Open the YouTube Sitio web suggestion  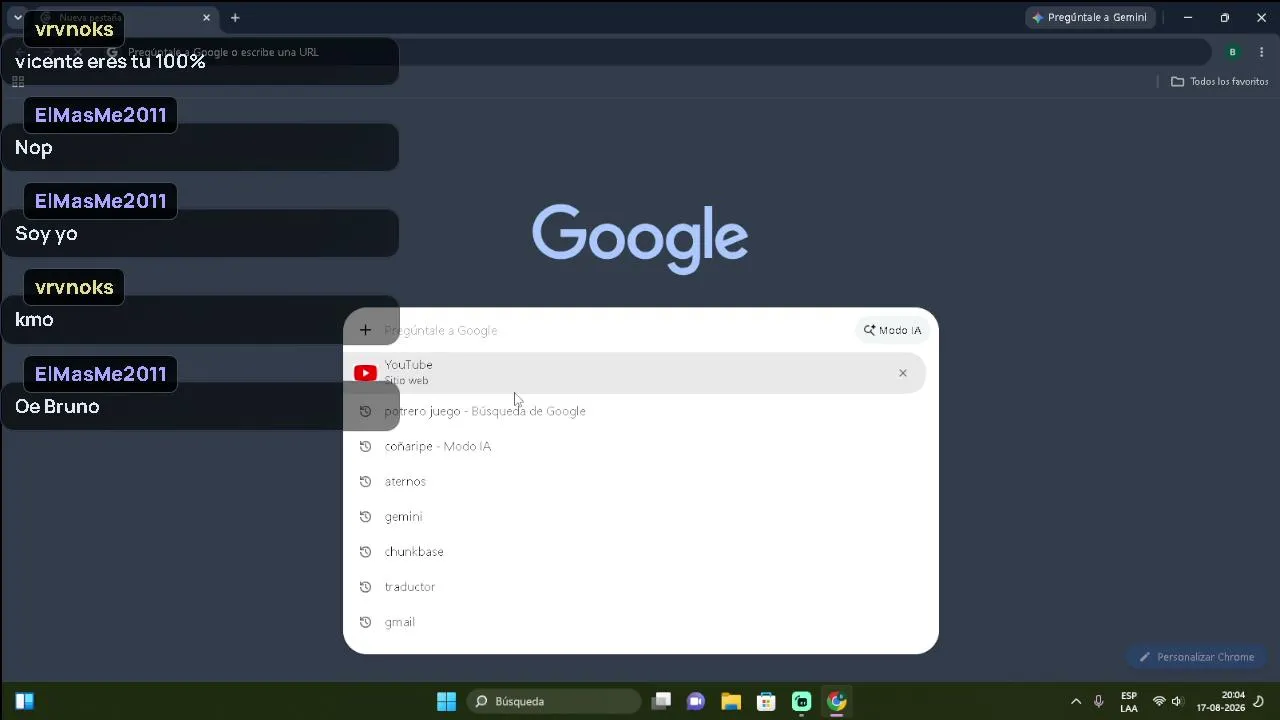[x=634, y=373]
